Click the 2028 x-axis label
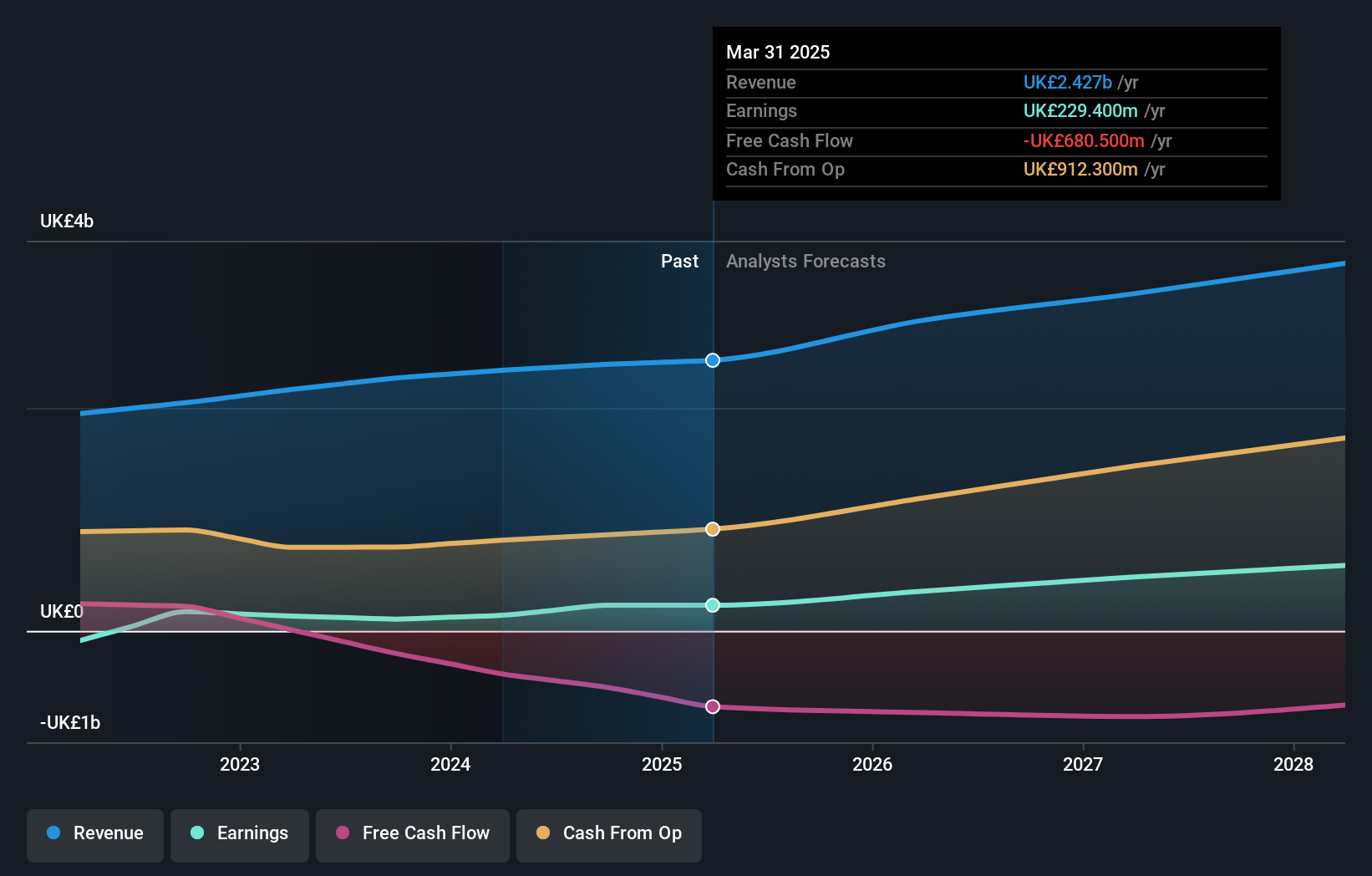Viewport: 1372px width, 876px height. [1293, 764]
